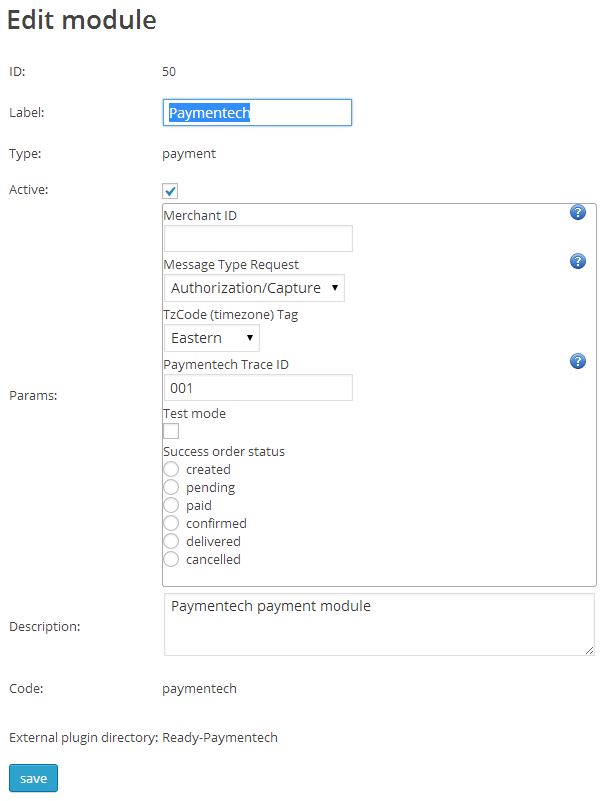Click the 'Params:' label
This screenshot has width=608, height=801.
pos(33,395)
